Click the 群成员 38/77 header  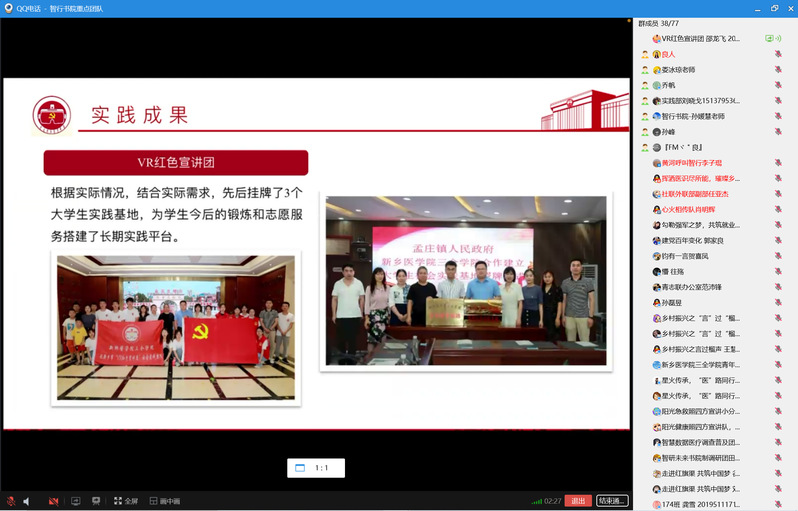(661, 21)
